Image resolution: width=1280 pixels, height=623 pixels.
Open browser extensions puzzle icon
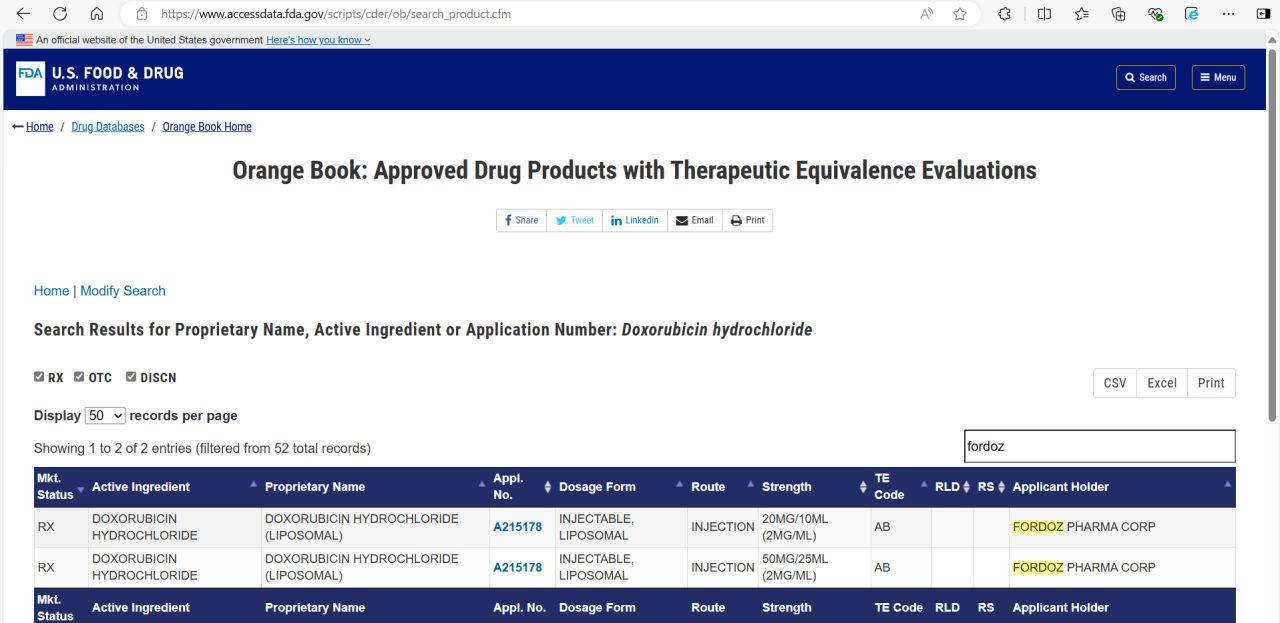click(1004, 14)
